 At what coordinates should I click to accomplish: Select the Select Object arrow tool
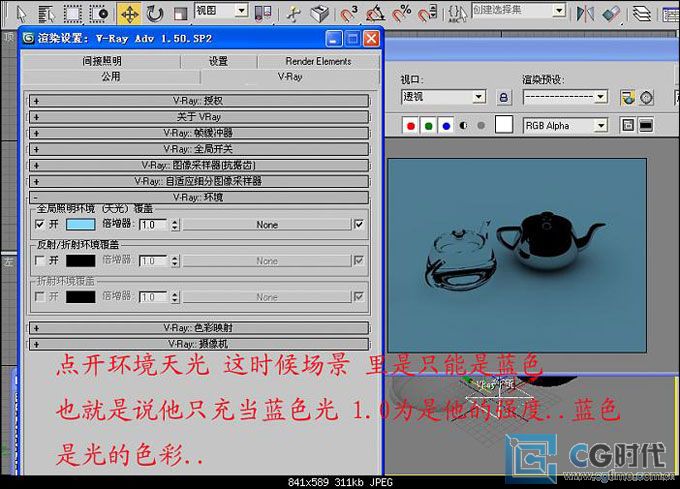[x=21, y=13]
